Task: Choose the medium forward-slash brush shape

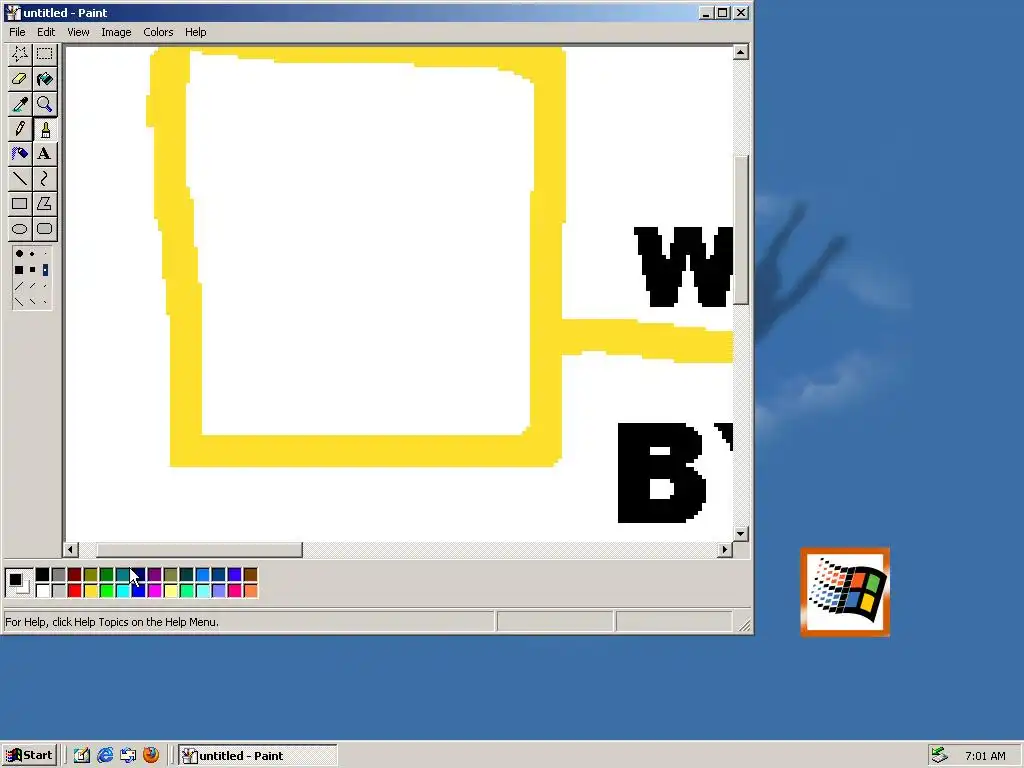Action: [x=32, y=286]
